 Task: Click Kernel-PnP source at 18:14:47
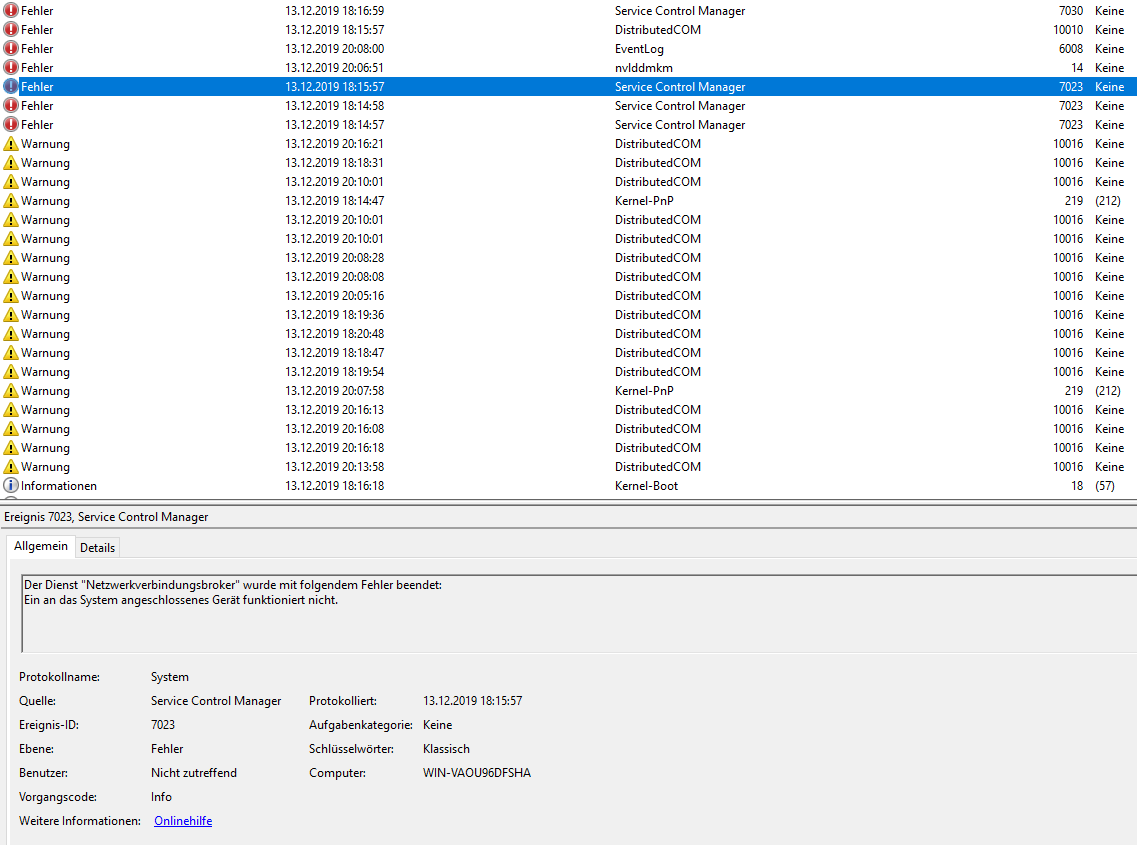tap(644, 201)
